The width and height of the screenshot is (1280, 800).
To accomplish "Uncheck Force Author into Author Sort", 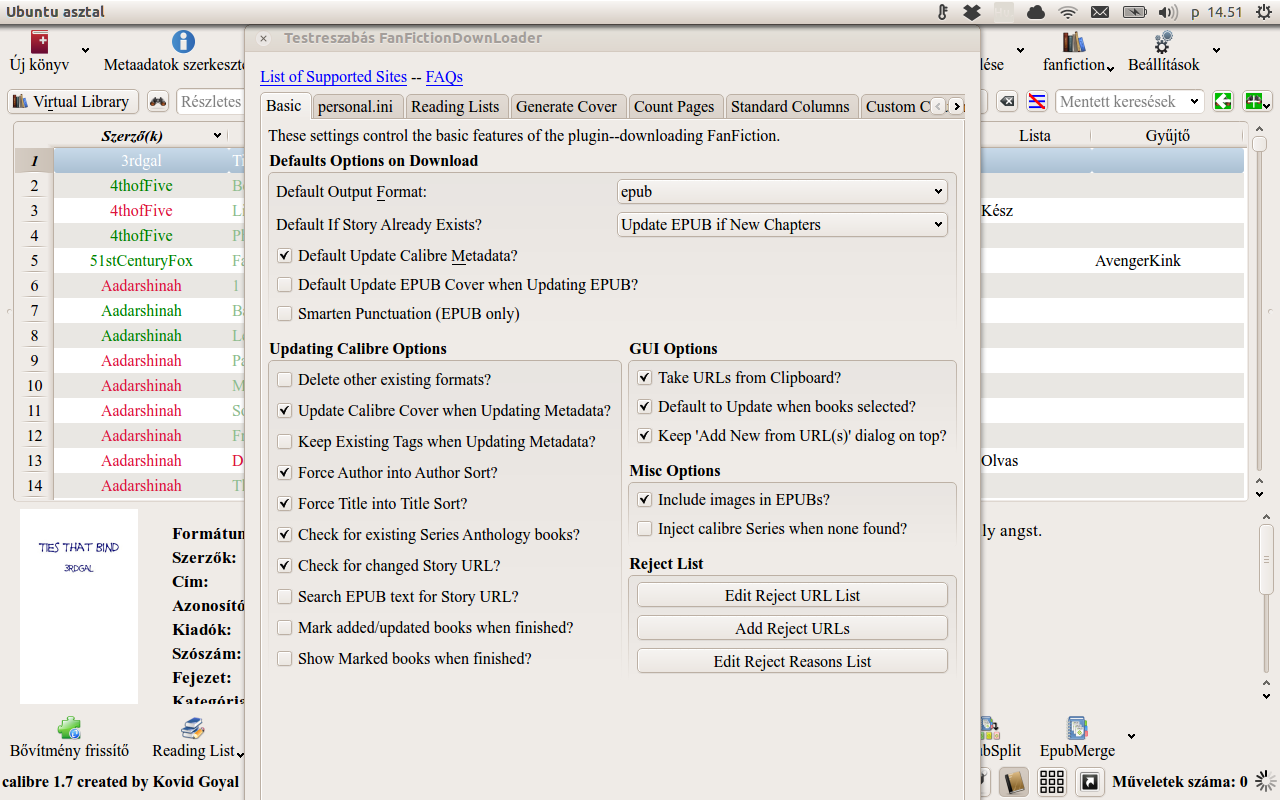I will tap(285, 473).
